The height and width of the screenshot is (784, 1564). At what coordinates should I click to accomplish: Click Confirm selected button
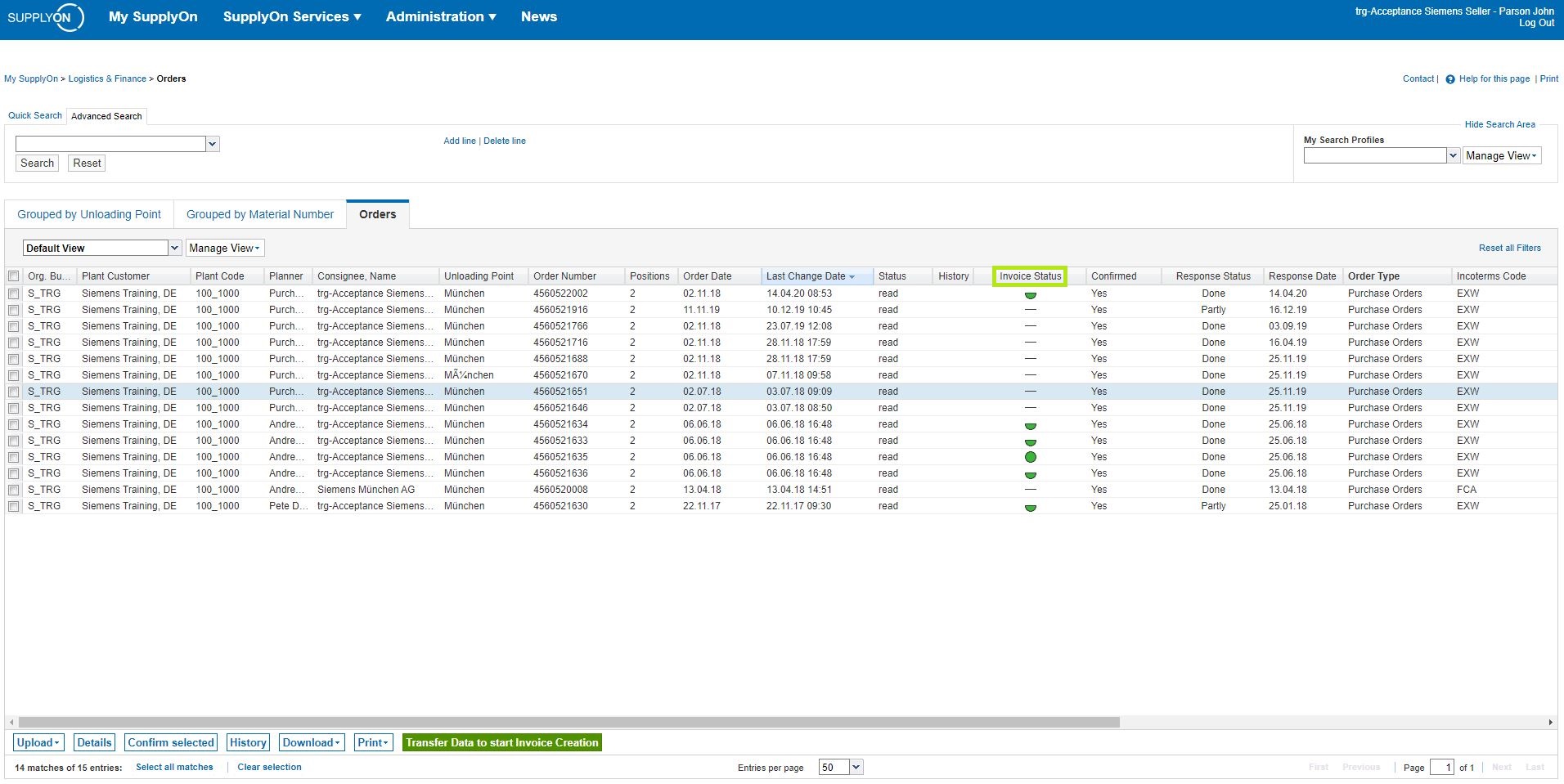pyautogui.click(x=171, y=742)
